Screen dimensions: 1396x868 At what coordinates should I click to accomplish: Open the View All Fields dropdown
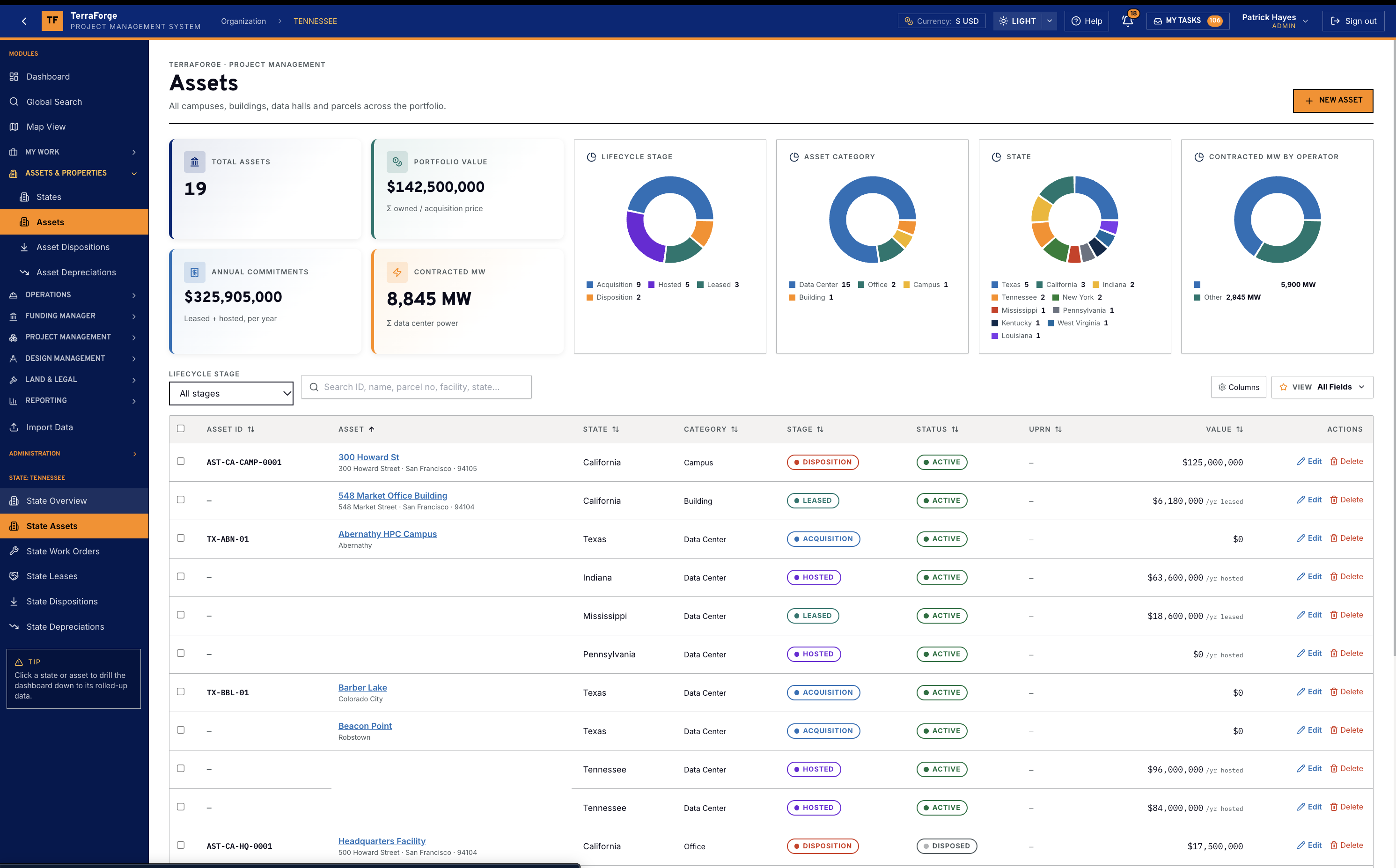click(x=1322, y=387)
